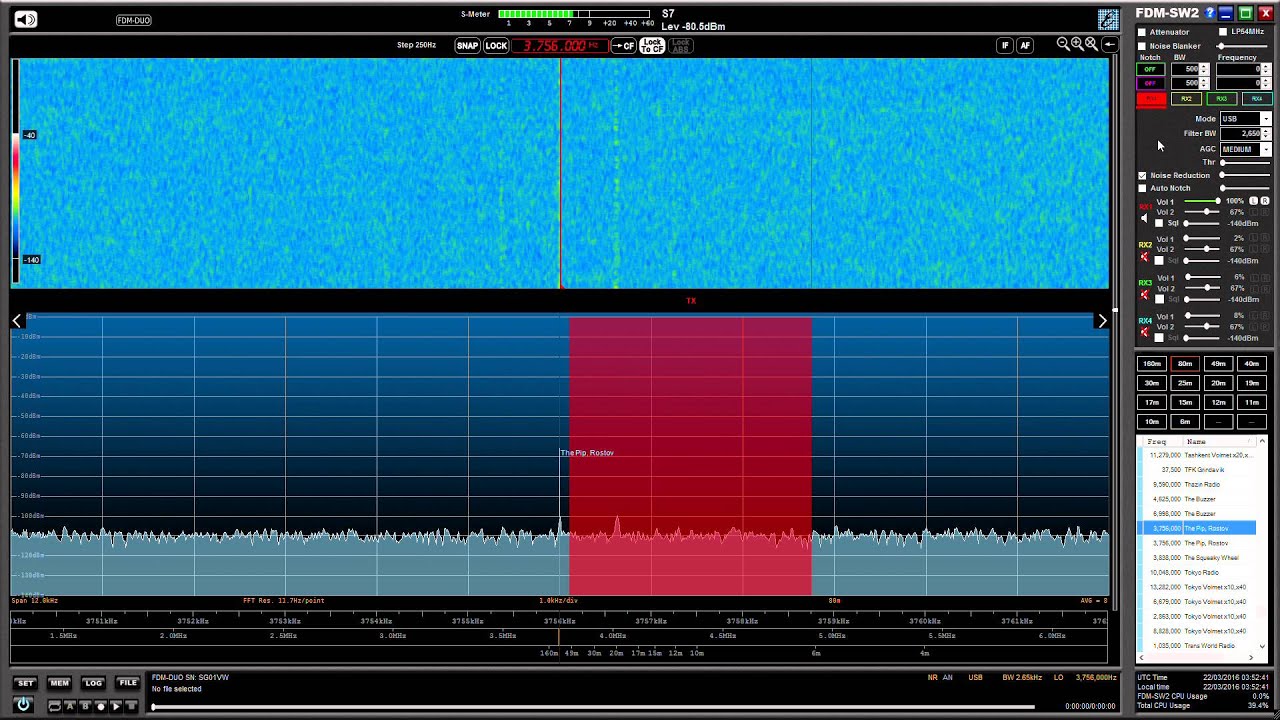Toggle the LOCK frequency button

click(496, 46)
